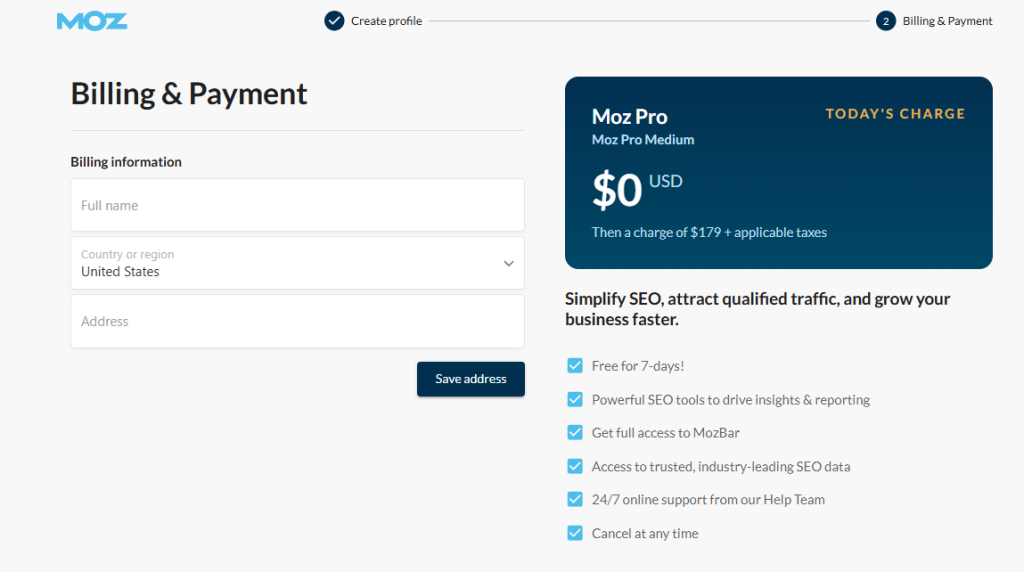
Task: Click the 'Free for 7-days!' checkmark
Action: coord(575,366)
